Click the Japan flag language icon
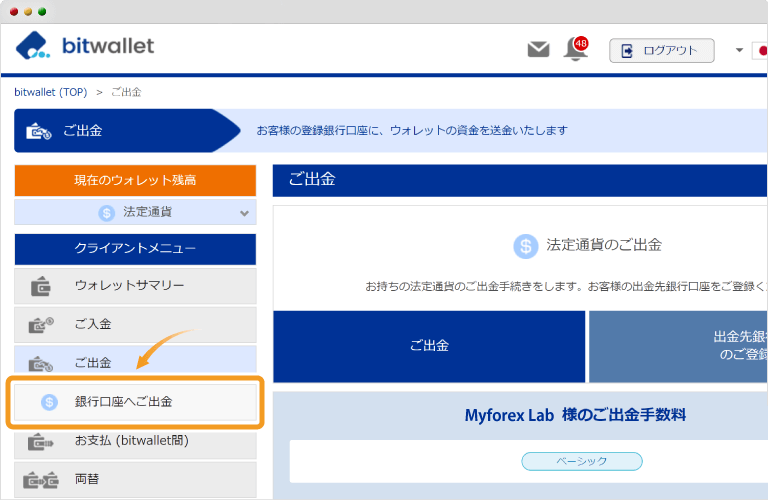The width and height of the screenshot is (768, 500). [762, 50]
